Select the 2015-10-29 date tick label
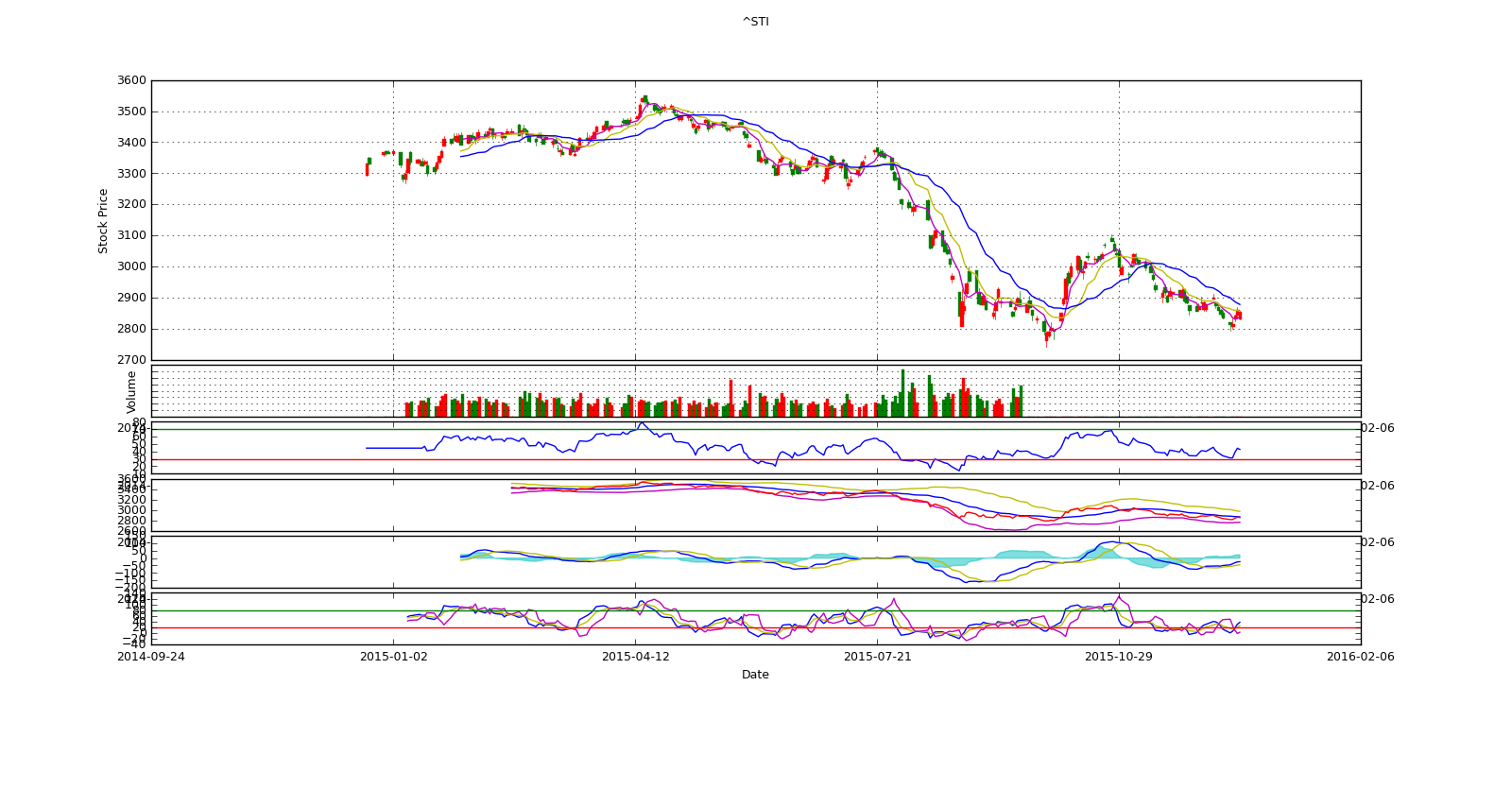This screenshot has height=806, width=1512. click(x=1118, y=657)
